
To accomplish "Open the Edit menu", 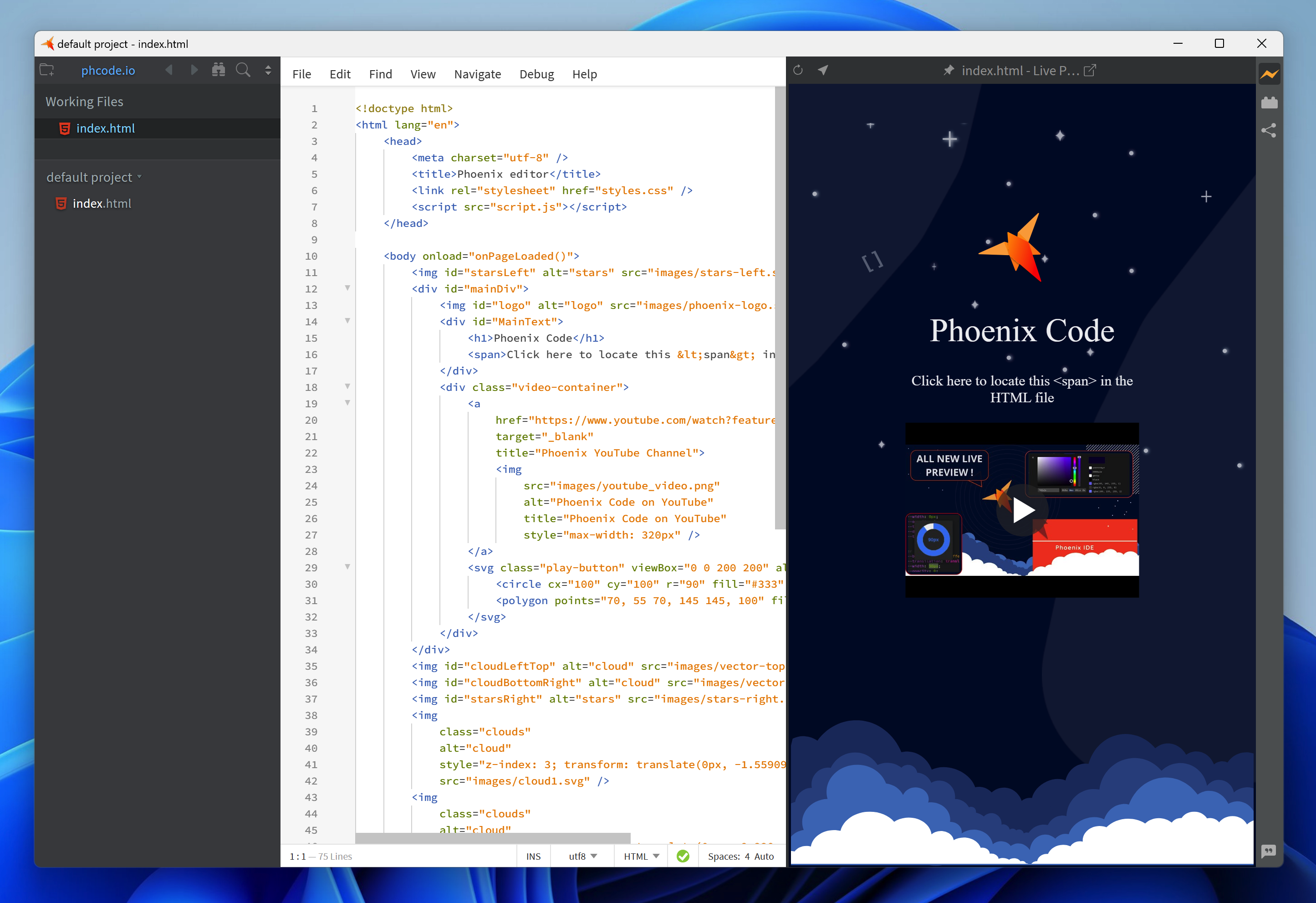I will click(340, 74).
